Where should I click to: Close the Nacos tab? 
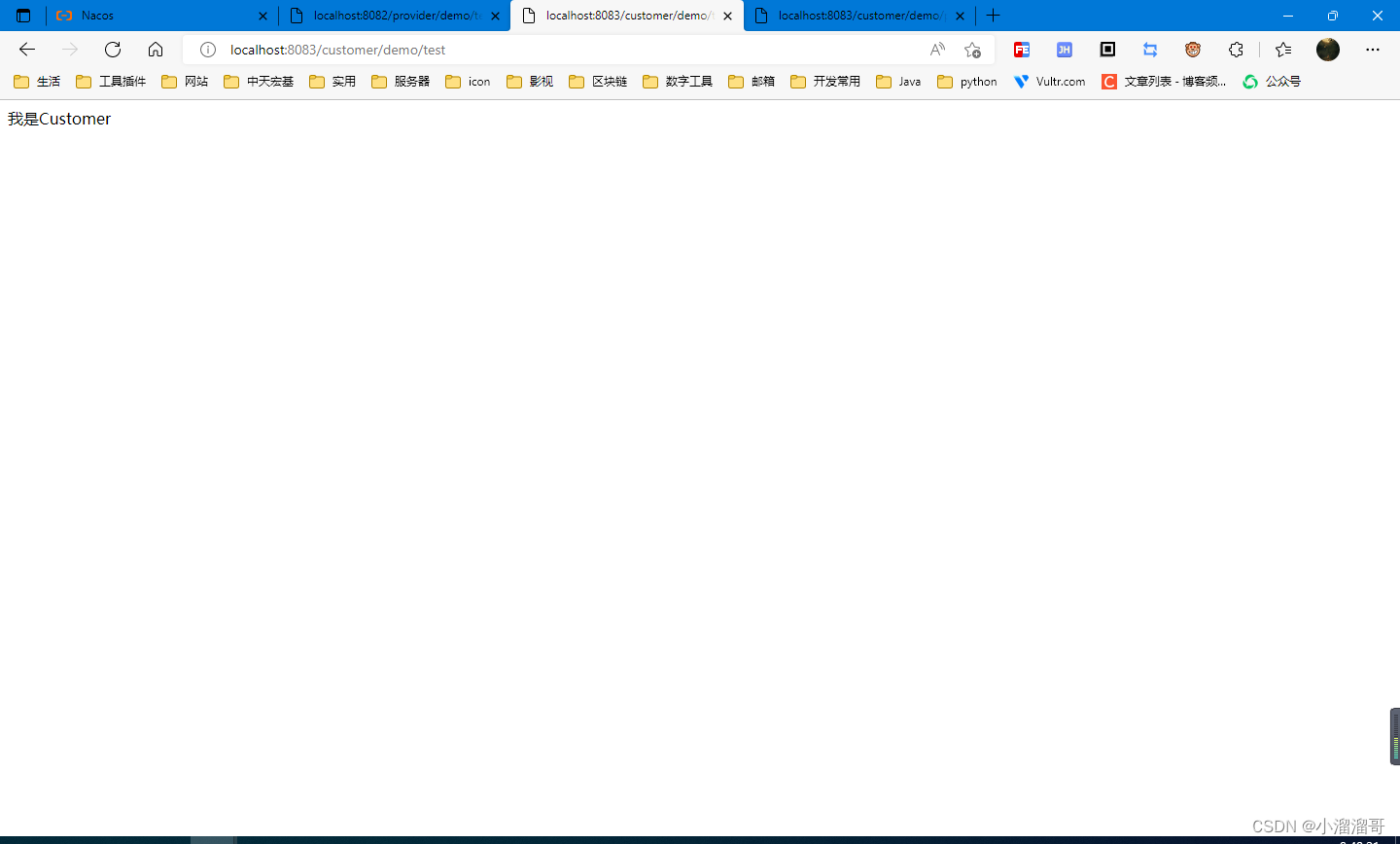coord(262,16)
